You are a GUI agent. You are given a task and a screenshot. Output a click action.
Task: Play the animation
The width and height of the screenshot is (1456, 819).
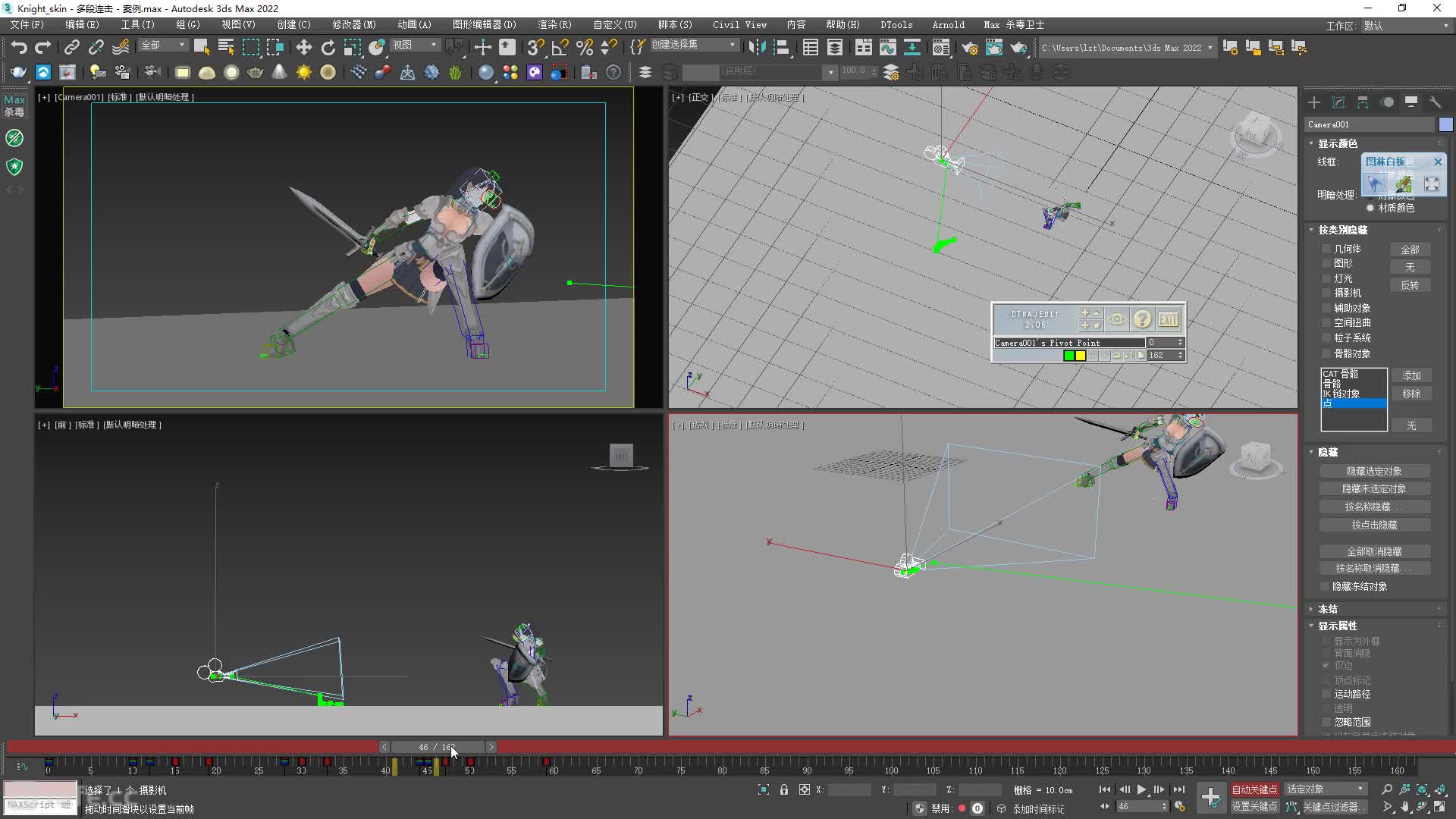click(1141, 789)
